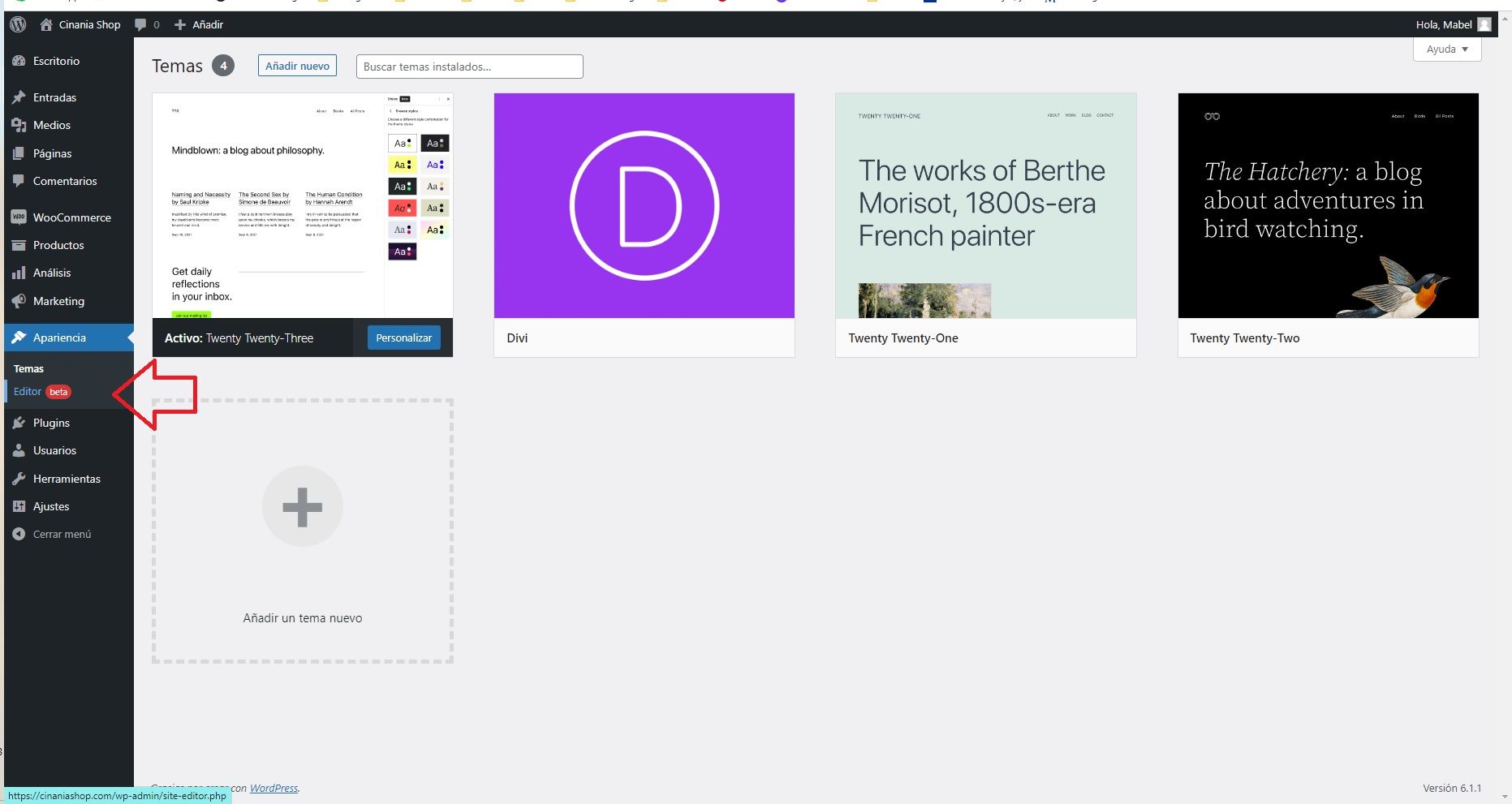The width and height of the screenshot is (1512, 804).
Task: Select the Divi theme thumbnail
Action: (x=644, y=205)
